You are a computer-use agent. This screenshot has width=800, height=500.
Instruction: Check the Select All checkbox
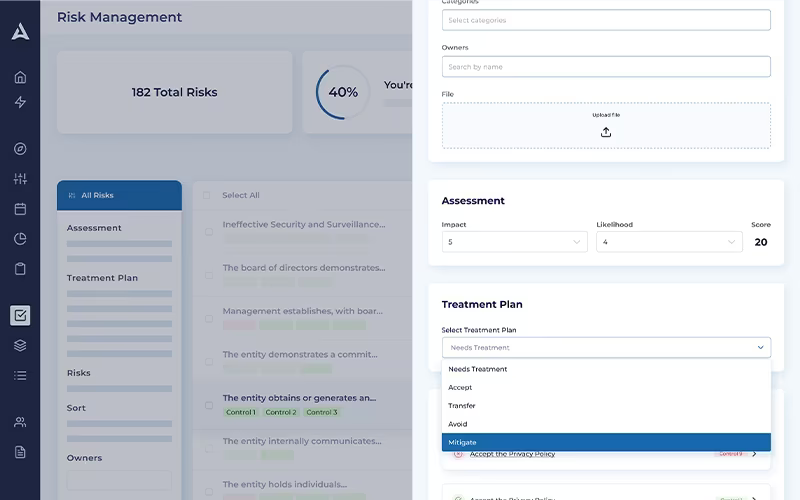click(x=206, y=195)
